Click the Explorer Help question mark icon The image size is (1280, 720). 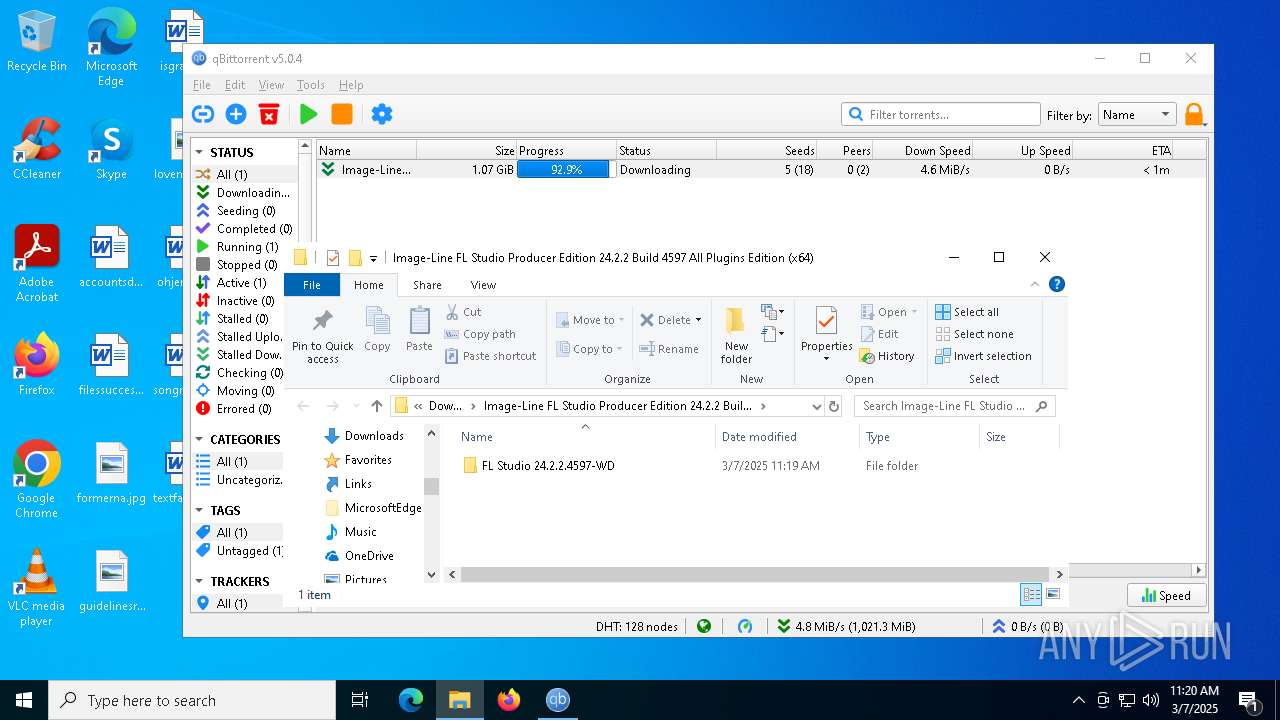point(1056,285)
